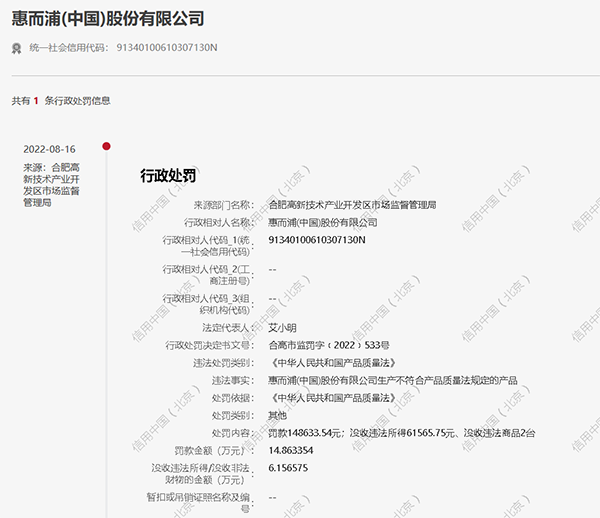Click the credit badge icon beside 统一社会信用代码
This screenshot has width=600, height=518.
point(16,48)
